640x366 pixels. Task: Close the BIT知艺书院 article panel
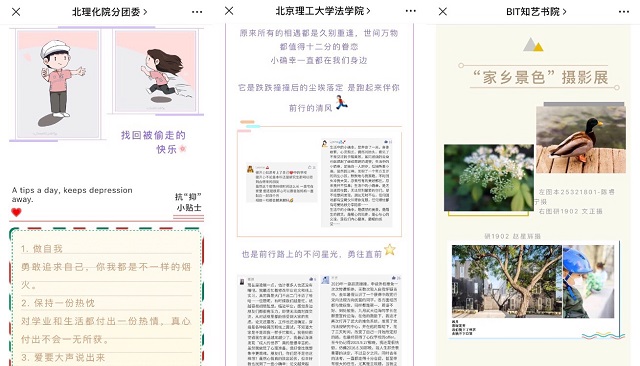443,11
